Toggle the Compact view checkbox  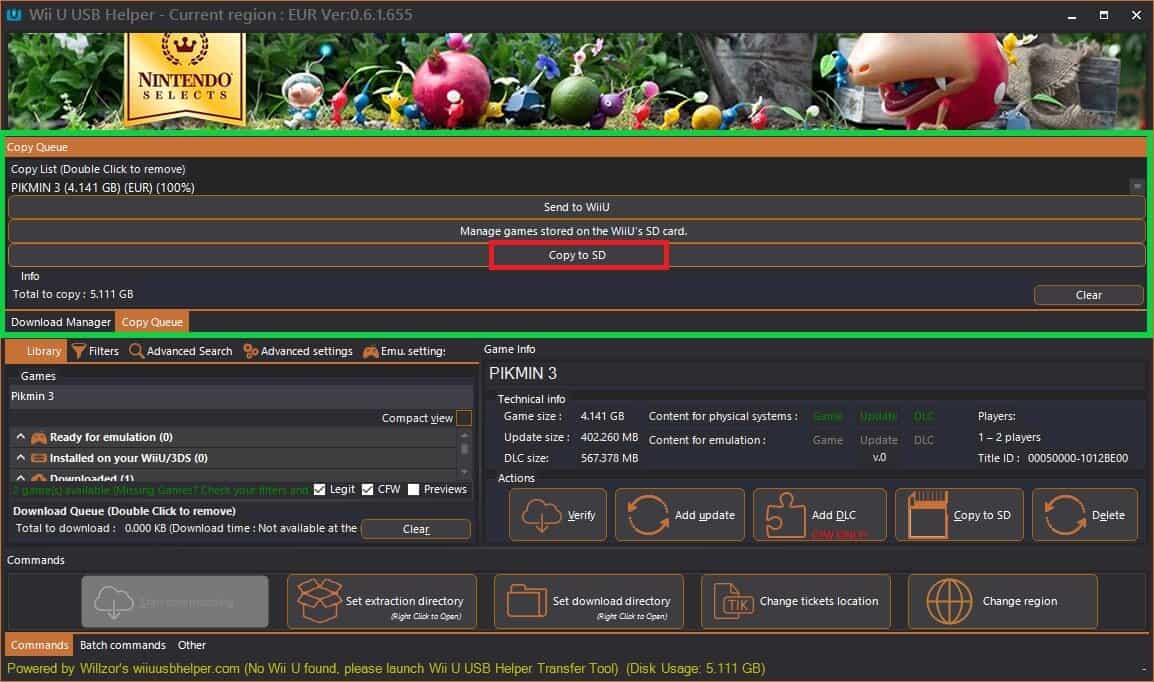pyautogui.click(x=464, y=418)
